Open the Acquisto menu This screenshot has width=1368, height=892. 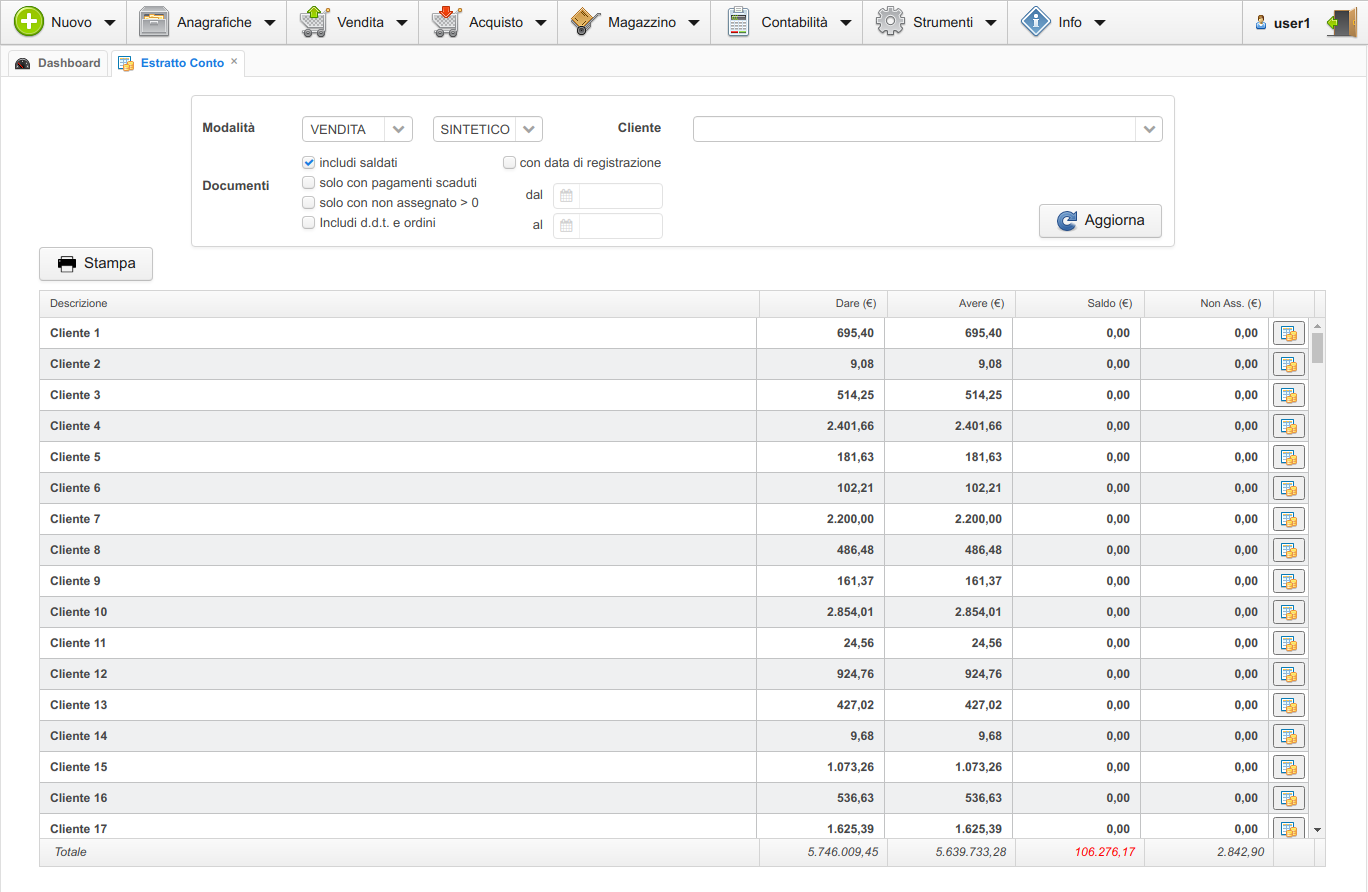[489, 22]
